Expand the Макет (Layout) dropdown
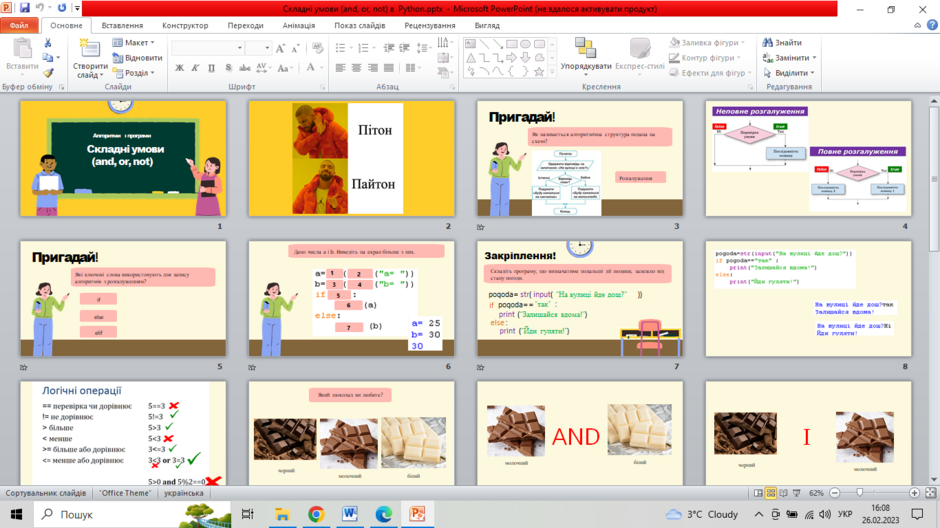Screen dimensions: 940x528 tap(133, 43)
